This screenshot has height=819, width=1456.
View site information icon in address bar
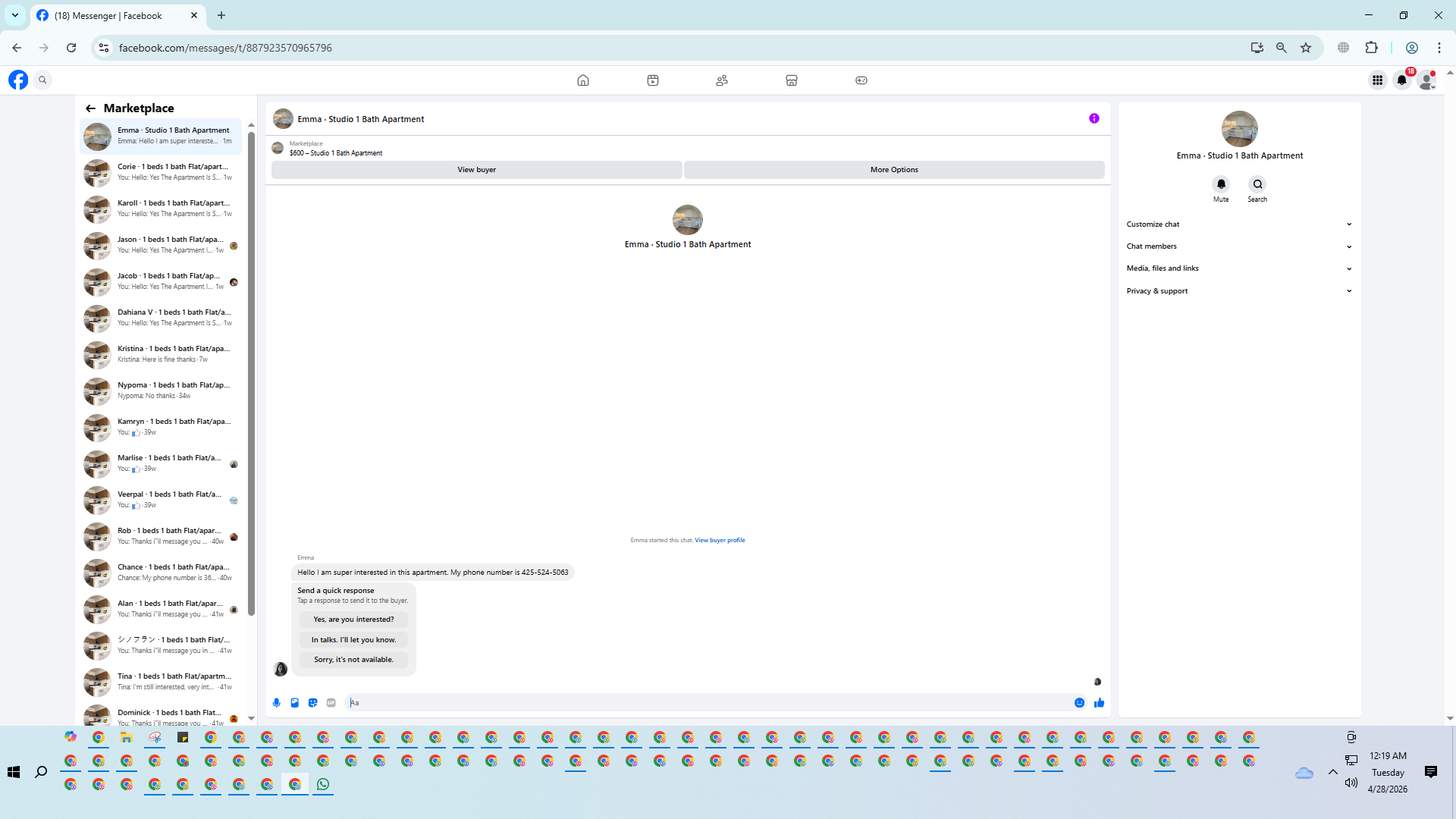[104, 48]
